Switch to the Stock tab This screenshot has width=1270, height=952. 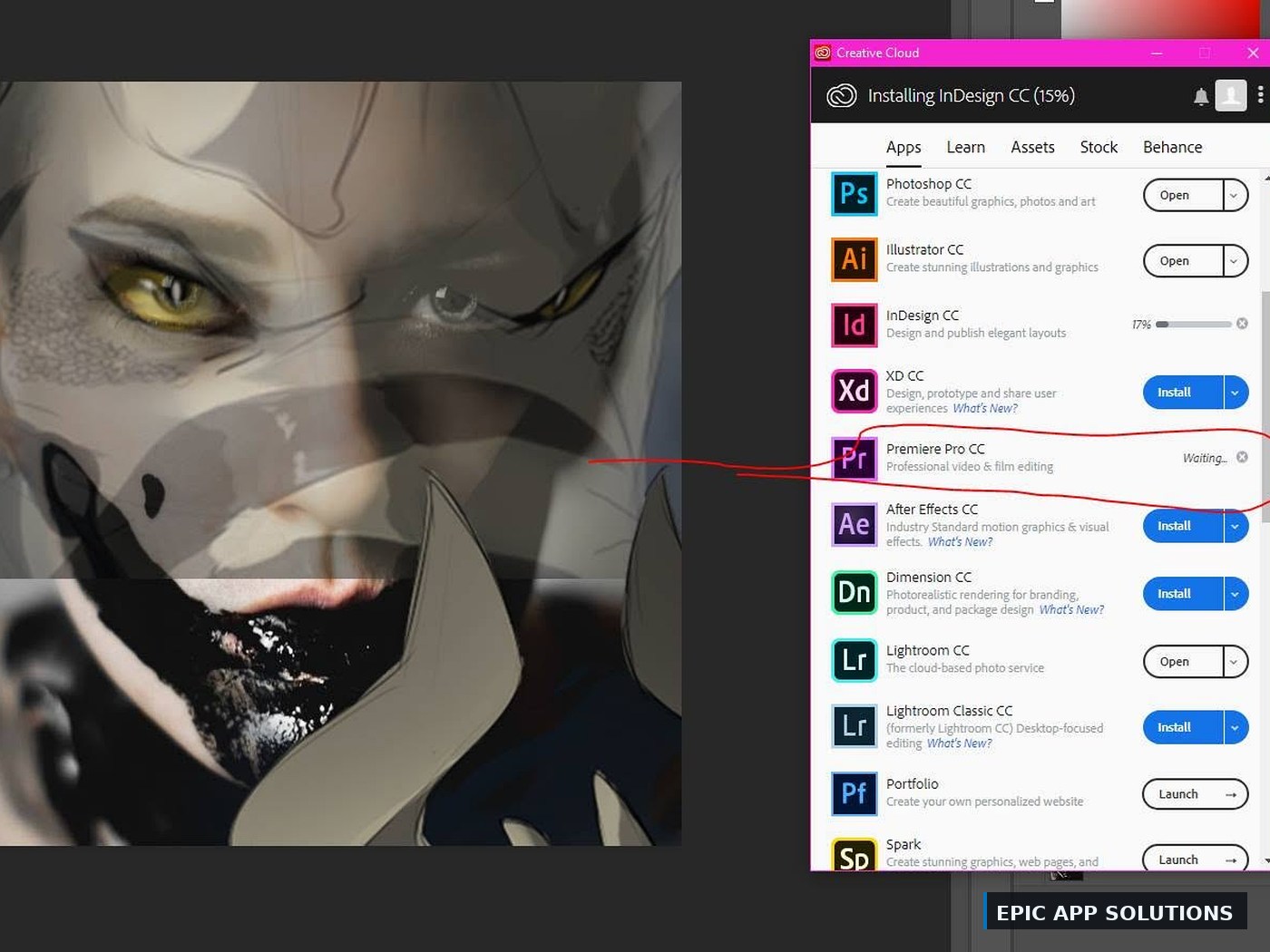(x=1099, y=147)
